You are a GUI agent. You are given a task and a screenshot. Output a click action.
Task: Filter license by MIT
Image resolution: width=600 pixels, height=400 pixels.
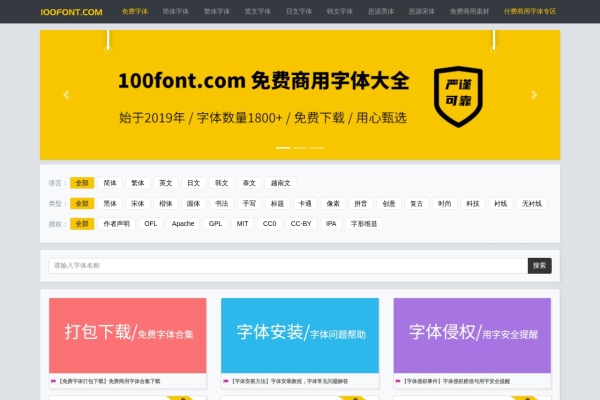coord(243,224)
